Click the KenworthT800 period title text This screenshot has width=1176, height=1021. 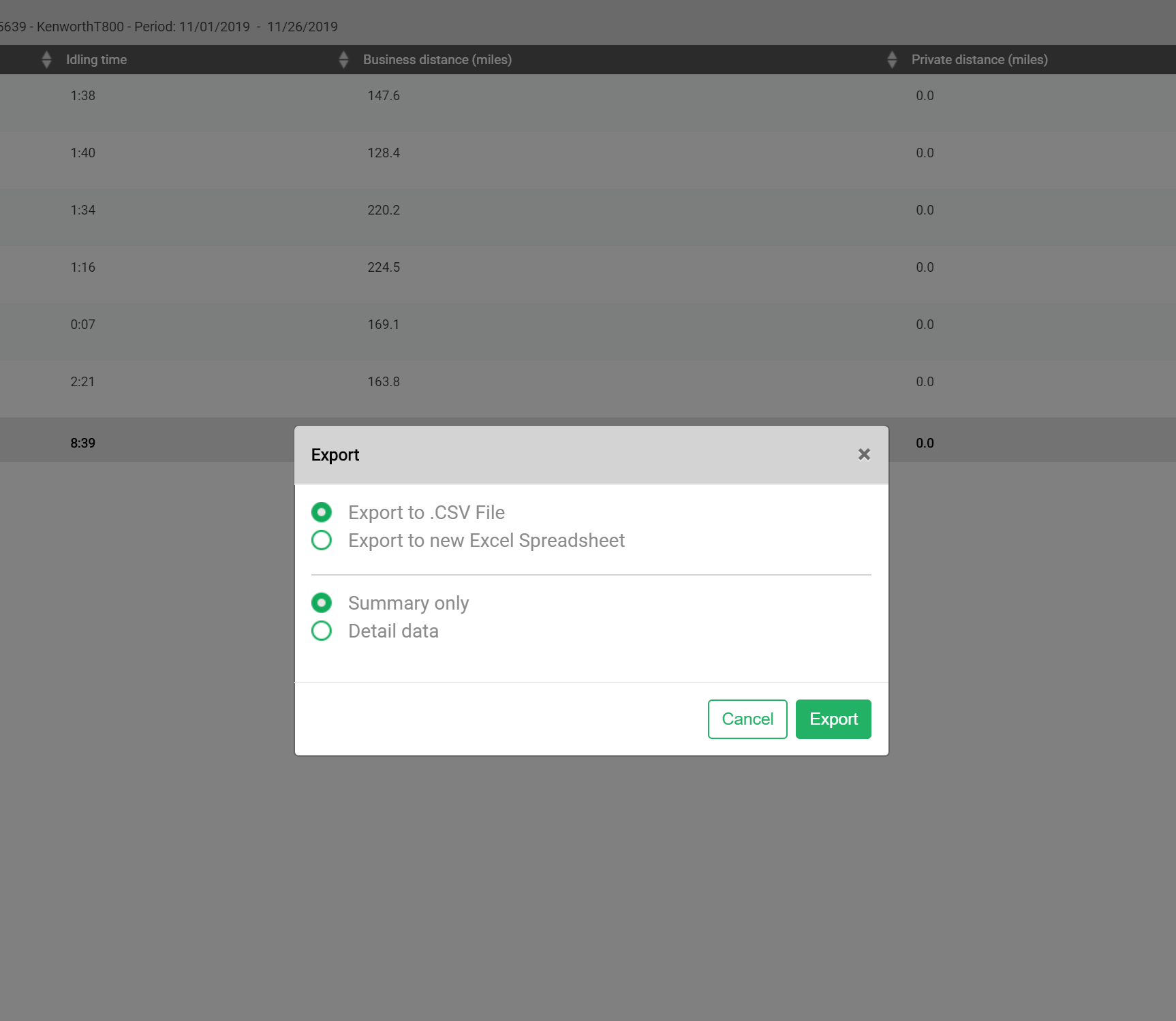169,27
